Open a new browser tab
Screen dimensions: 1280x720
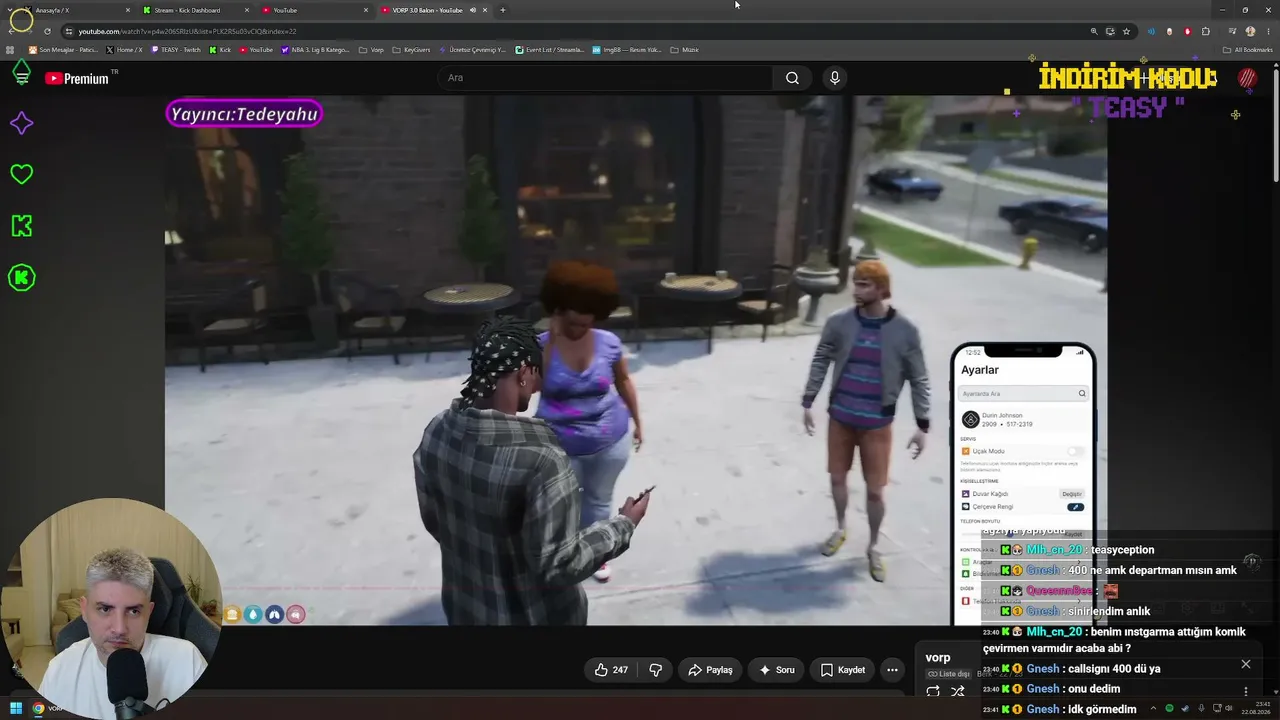[x=502, y=10]
